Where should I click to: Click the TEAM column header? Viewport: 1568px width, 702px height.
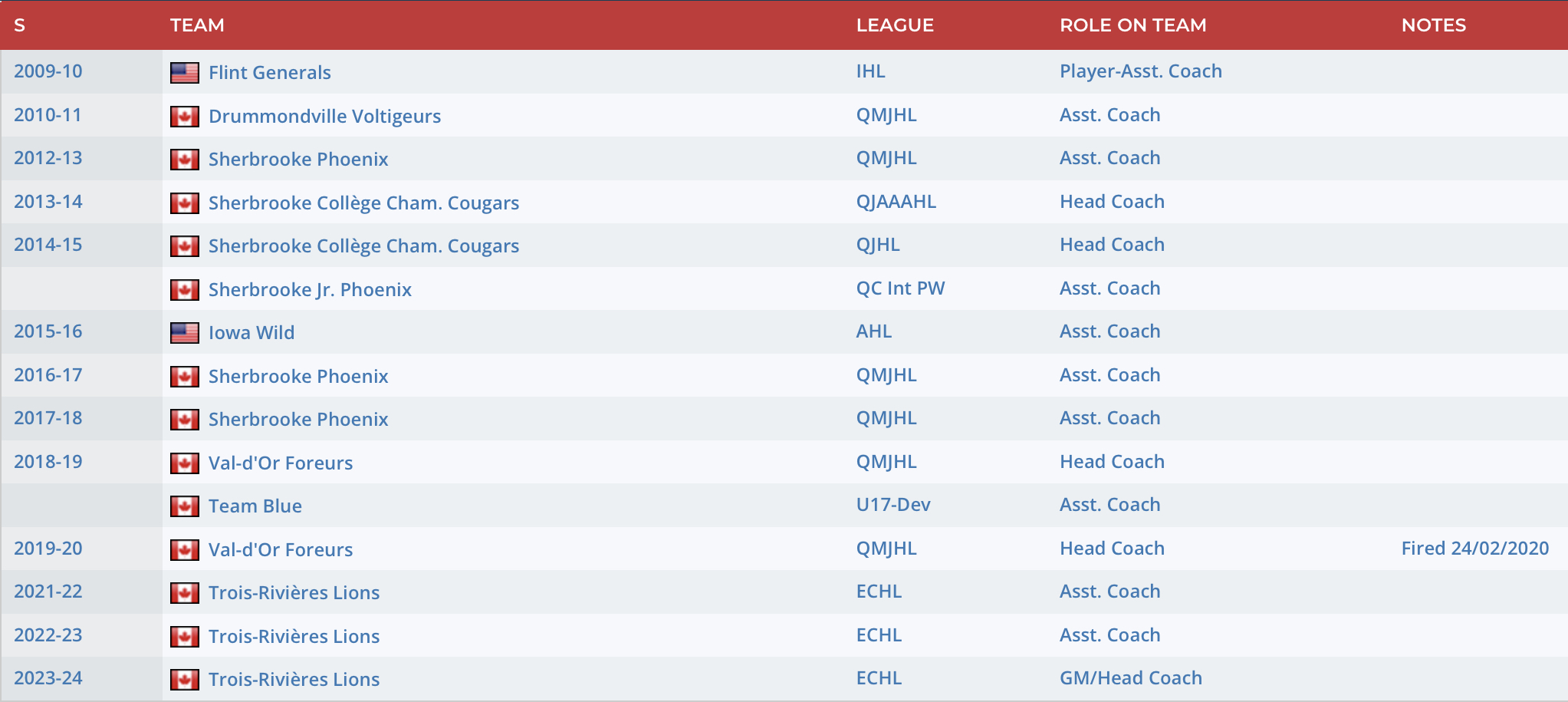(x=197, y=25)
